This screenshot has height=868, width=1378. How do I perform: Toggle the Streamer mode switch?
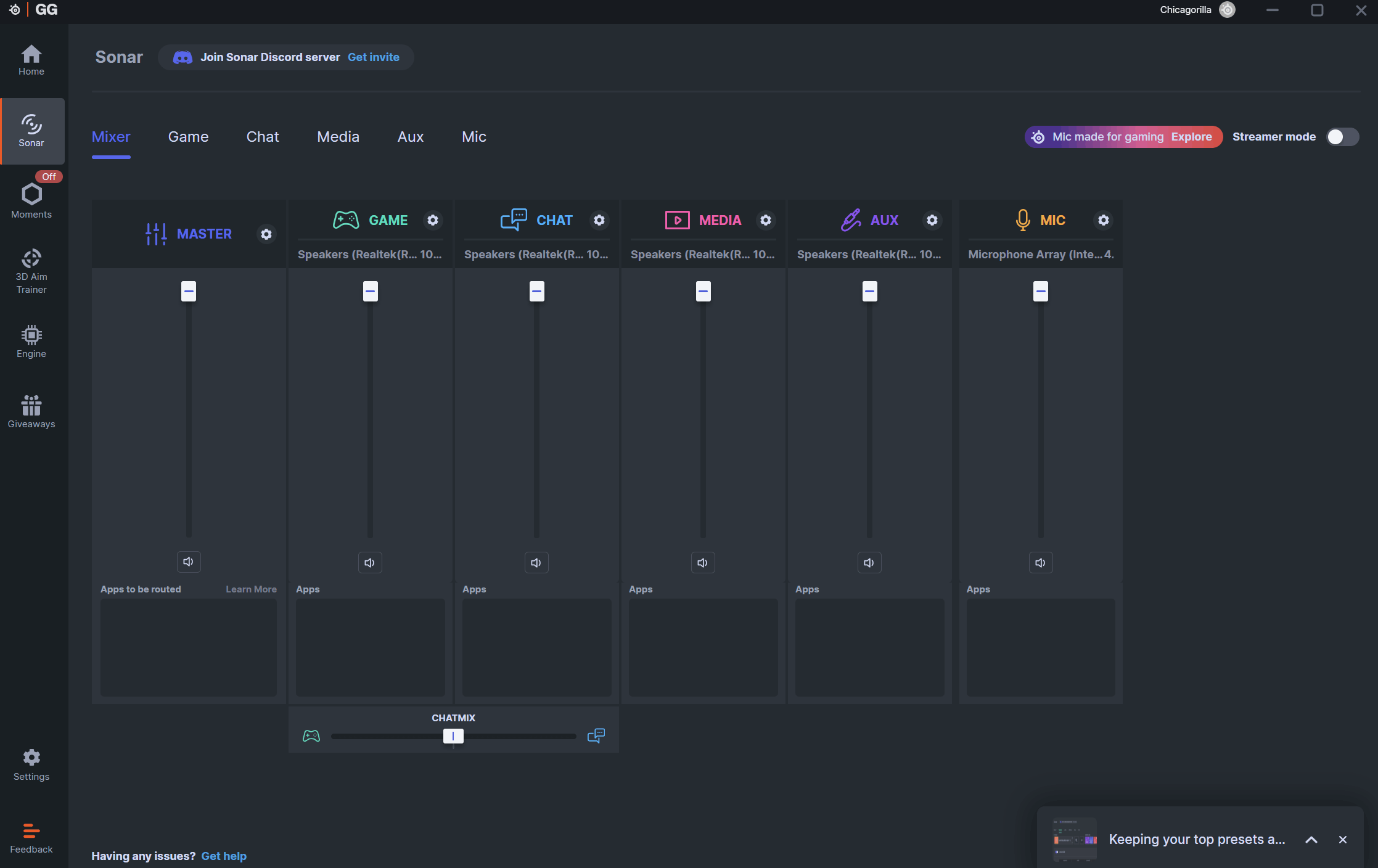point(1342,137)
